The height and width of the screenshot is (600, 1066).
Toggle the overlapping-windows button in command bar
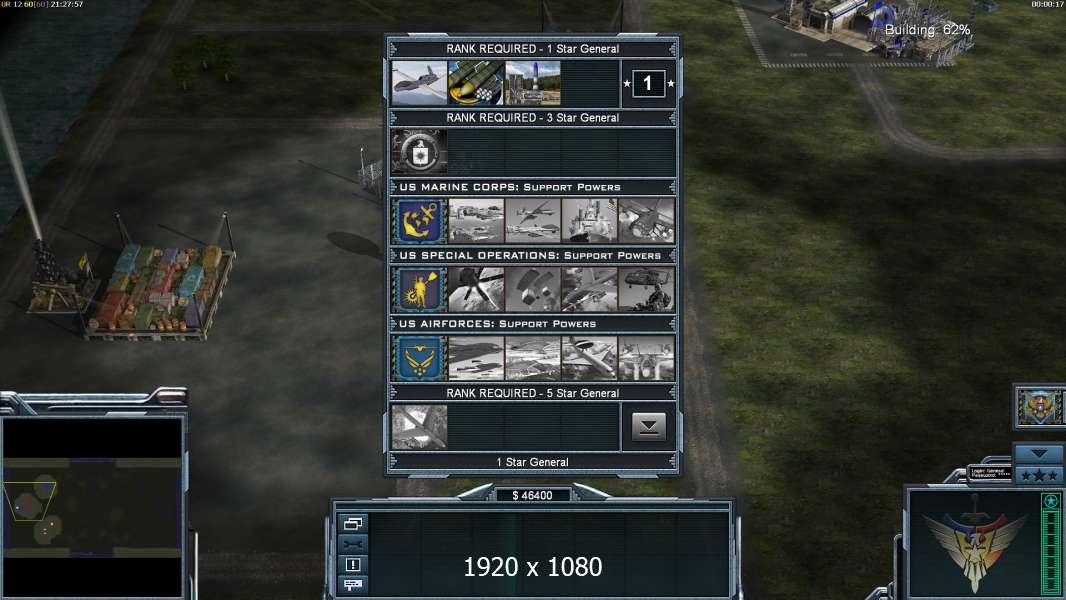[x=353, y=523]
